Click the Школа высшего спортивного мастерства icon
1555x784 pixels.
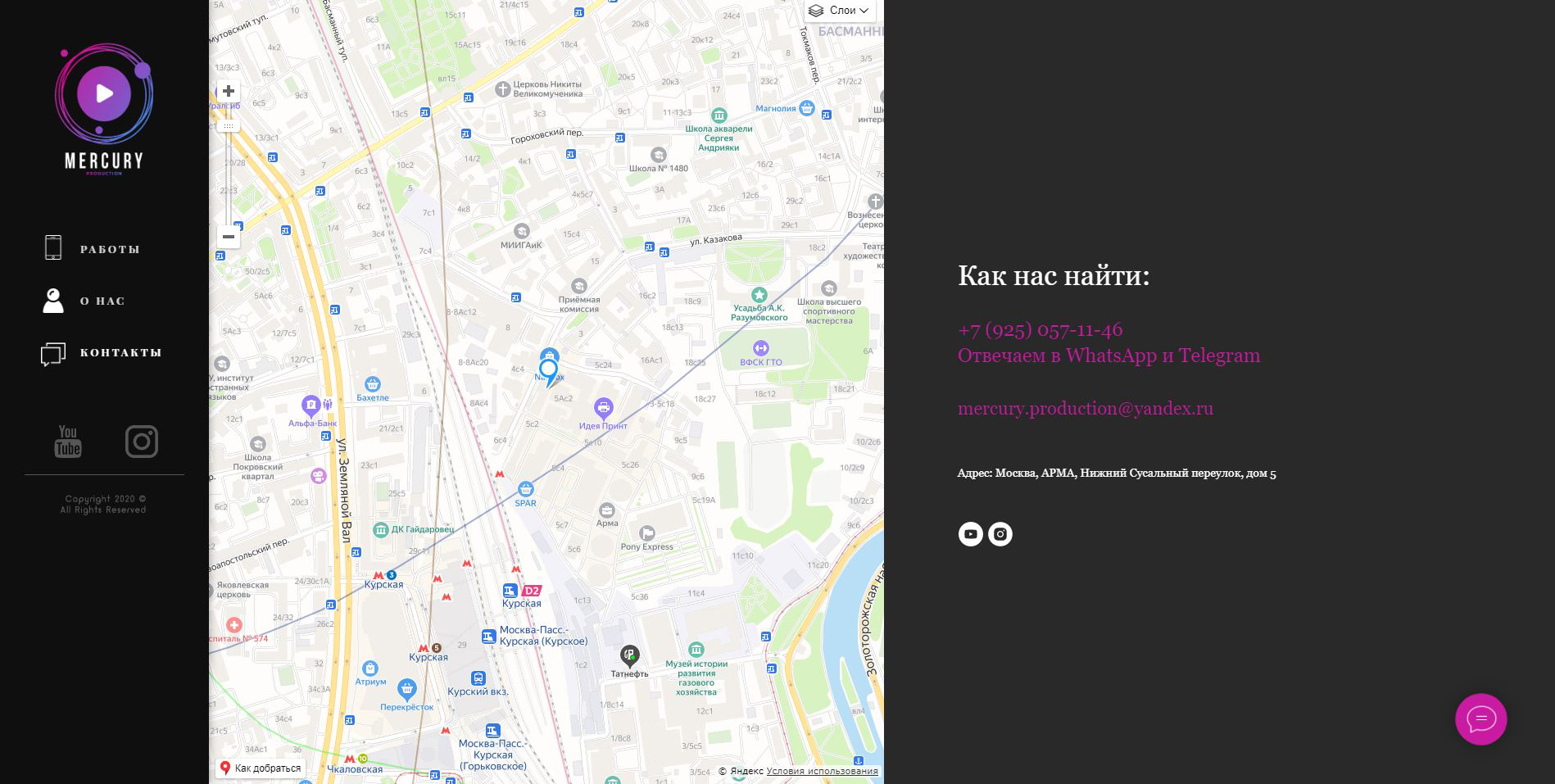coord(829,288)
